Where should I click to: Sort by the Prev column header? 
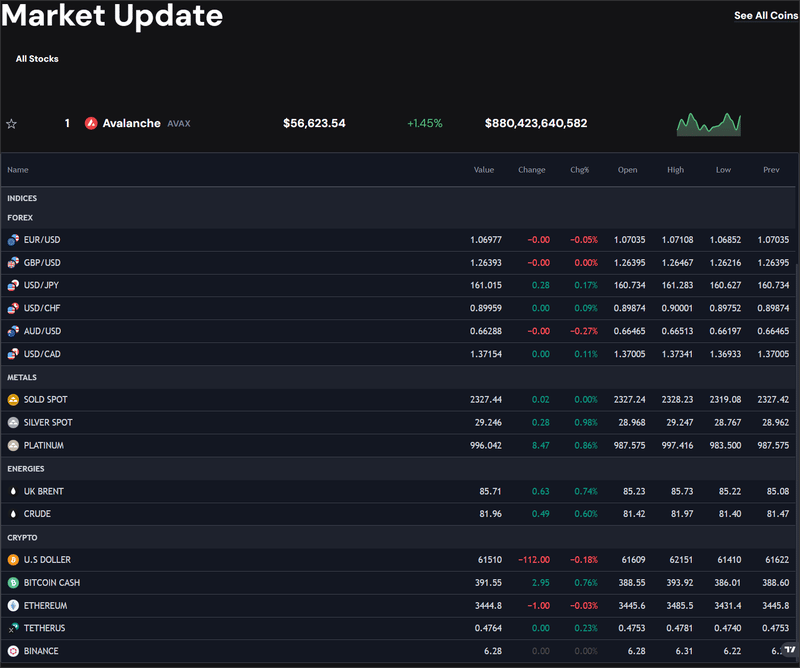pos(771,170)
